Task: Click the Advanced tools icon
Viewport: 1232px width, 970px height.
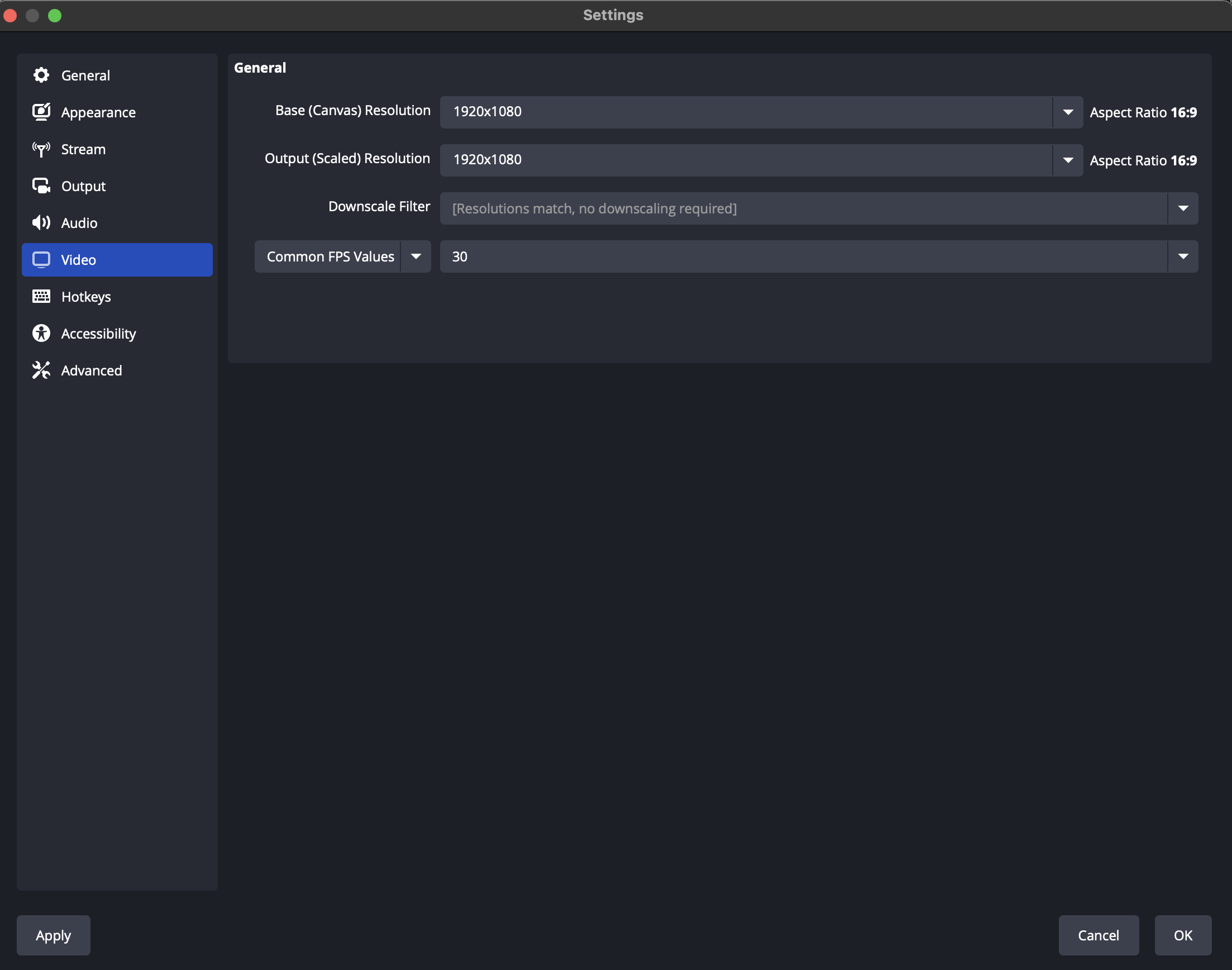Action: [41, 370]
